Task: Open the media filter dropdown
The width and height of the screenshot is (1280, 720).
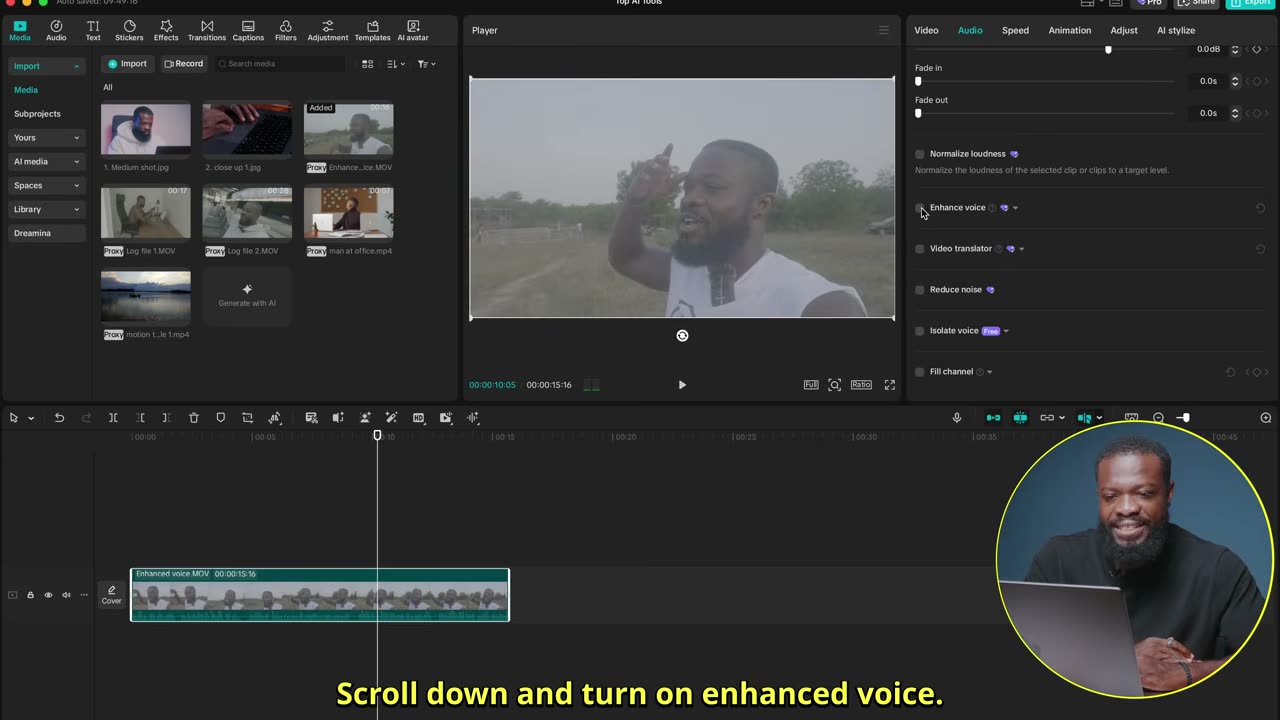Action: pyautogui.click(x=426, y=64)
